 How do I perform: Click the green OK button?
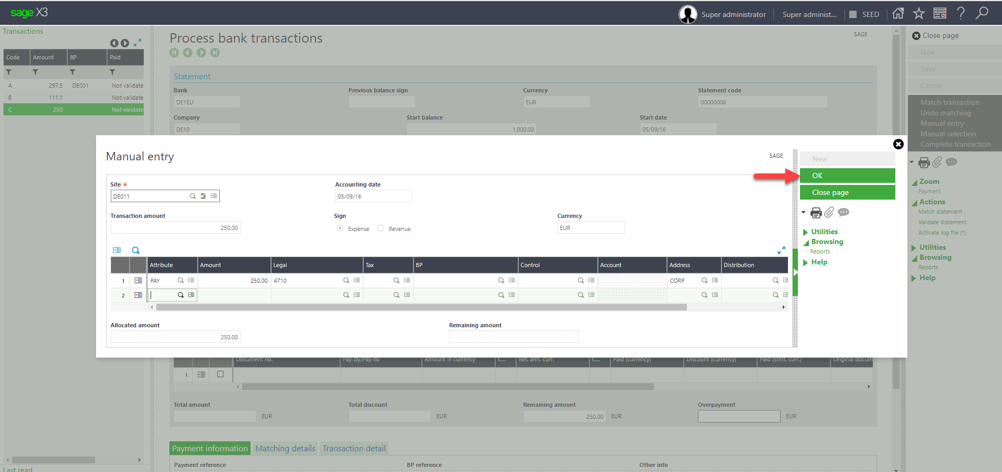point(846,175)
